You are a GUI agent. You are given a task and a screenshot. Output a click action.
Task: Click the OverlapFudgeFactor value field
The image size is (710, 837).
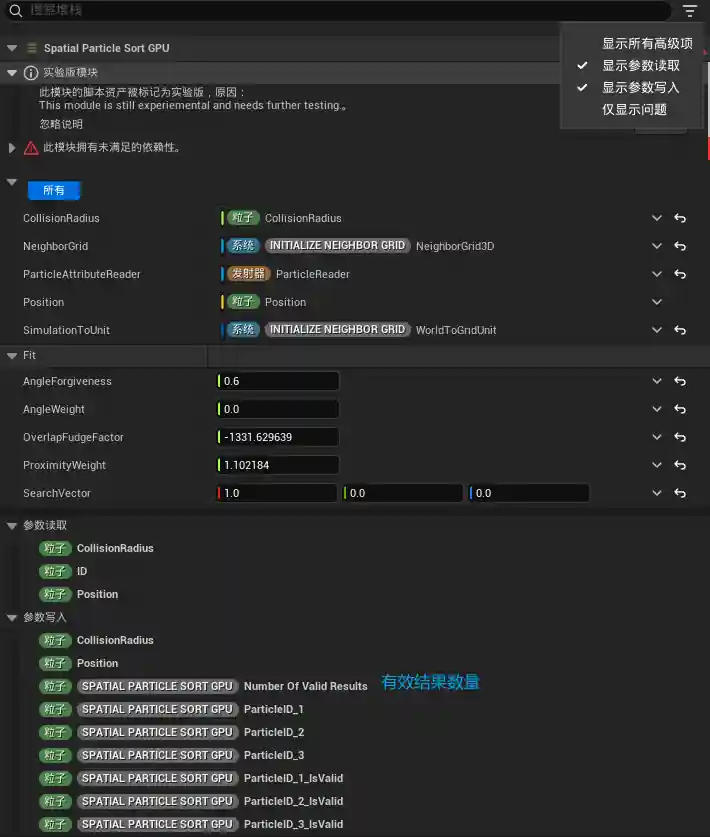(x=279, y=437)
